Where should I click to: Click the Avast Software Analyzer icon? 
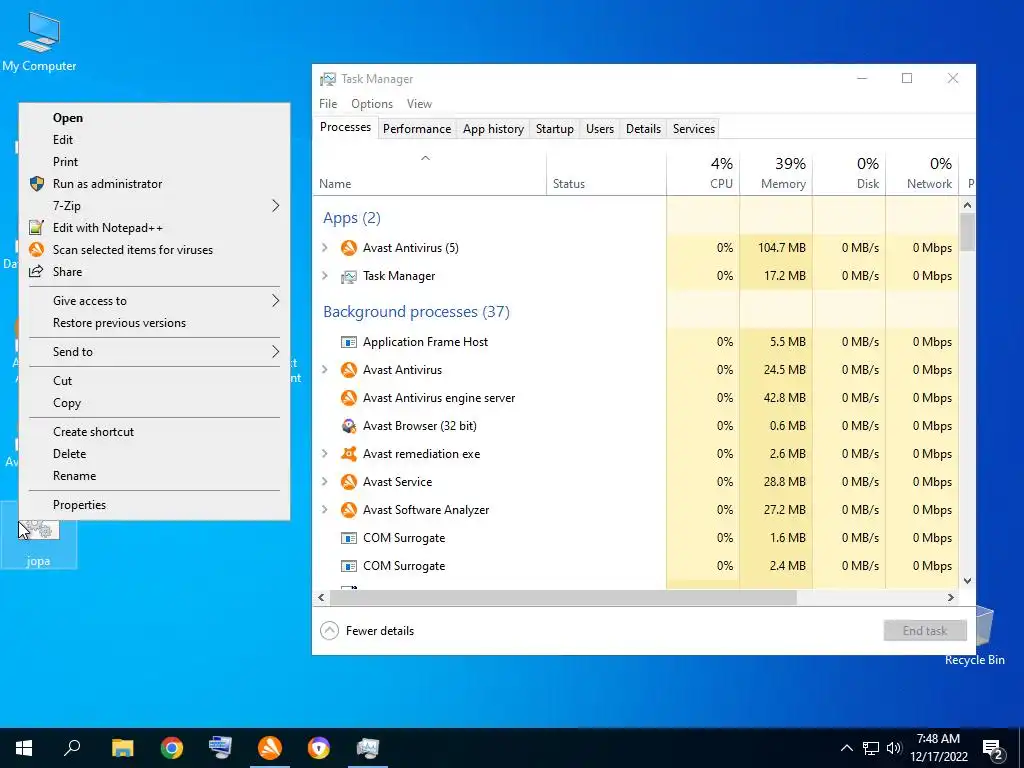tap(349, 510)
